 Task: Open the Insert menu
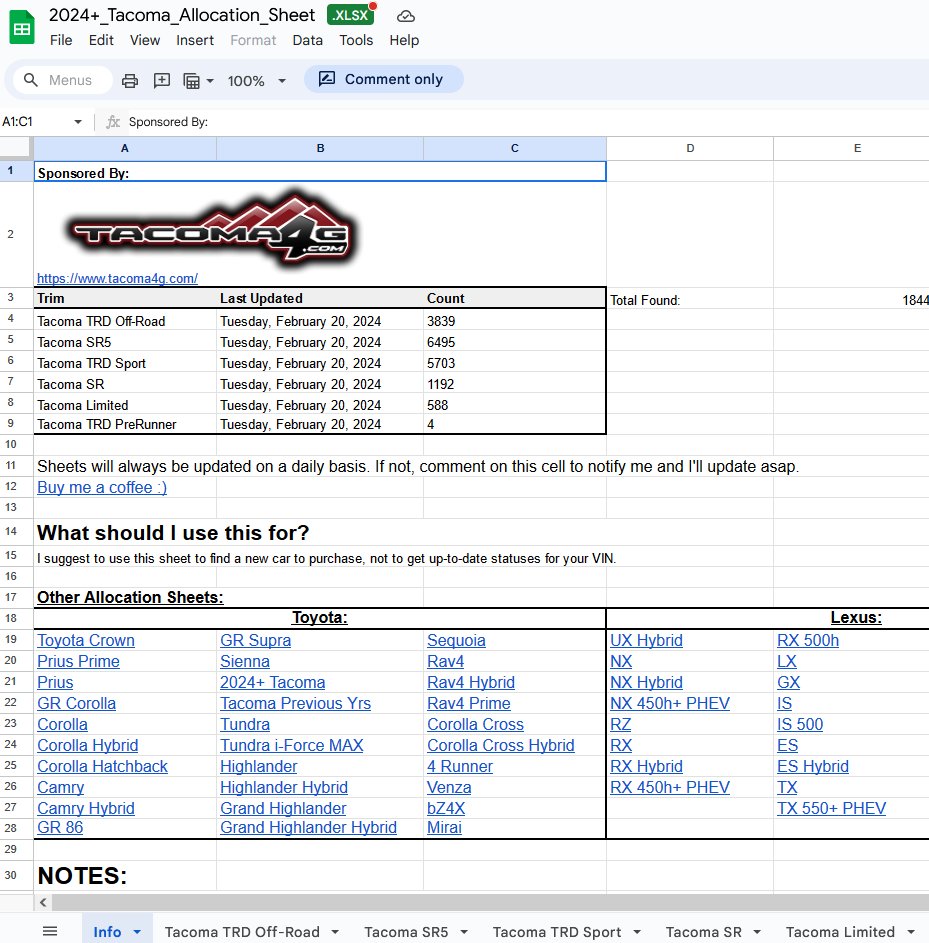coord(195,40)
